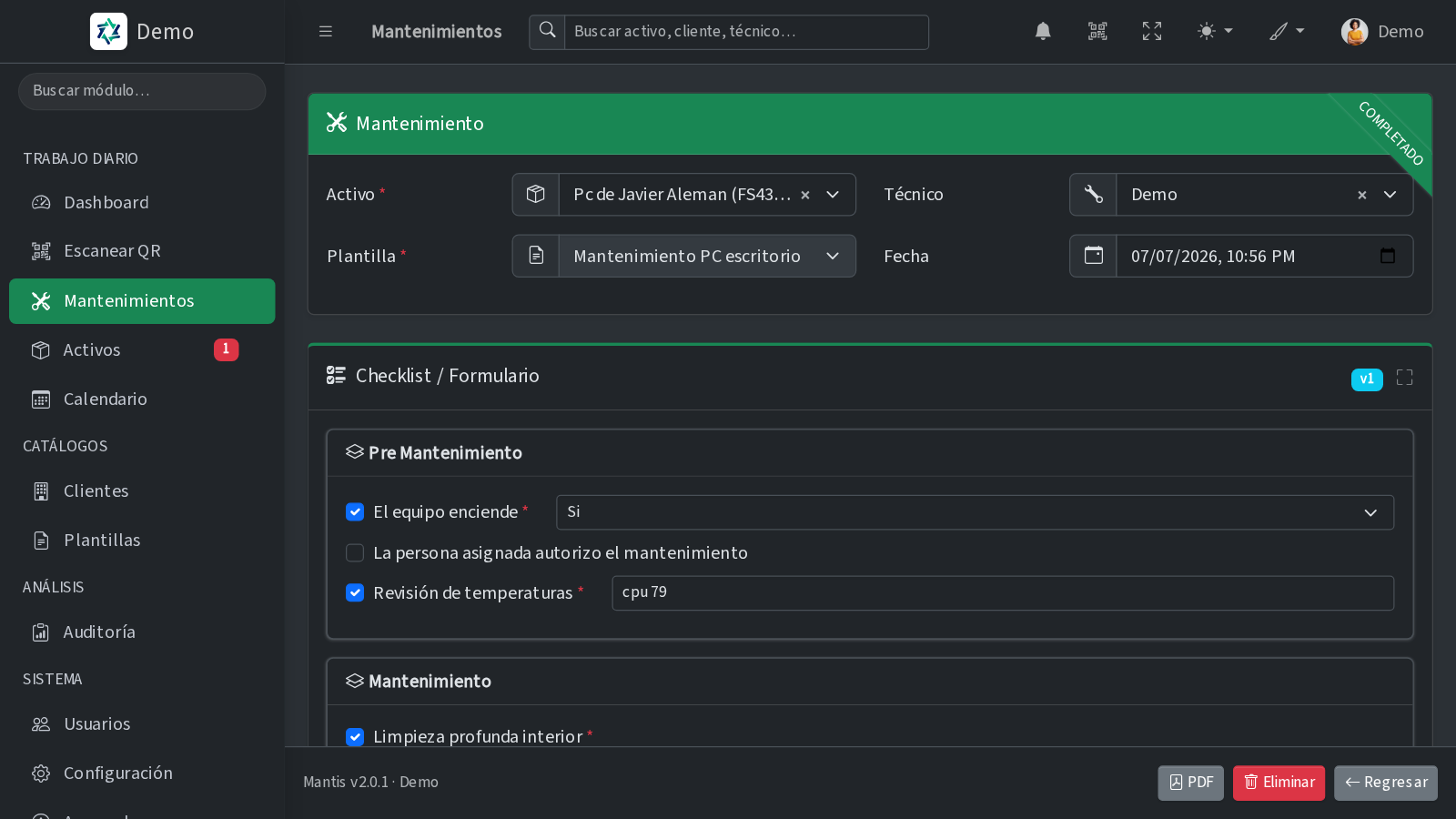This screenshot has width=1456, height=819.
Task: Click the red Eliminar button
Action: pyautogui.click(x=1279, y=783)
